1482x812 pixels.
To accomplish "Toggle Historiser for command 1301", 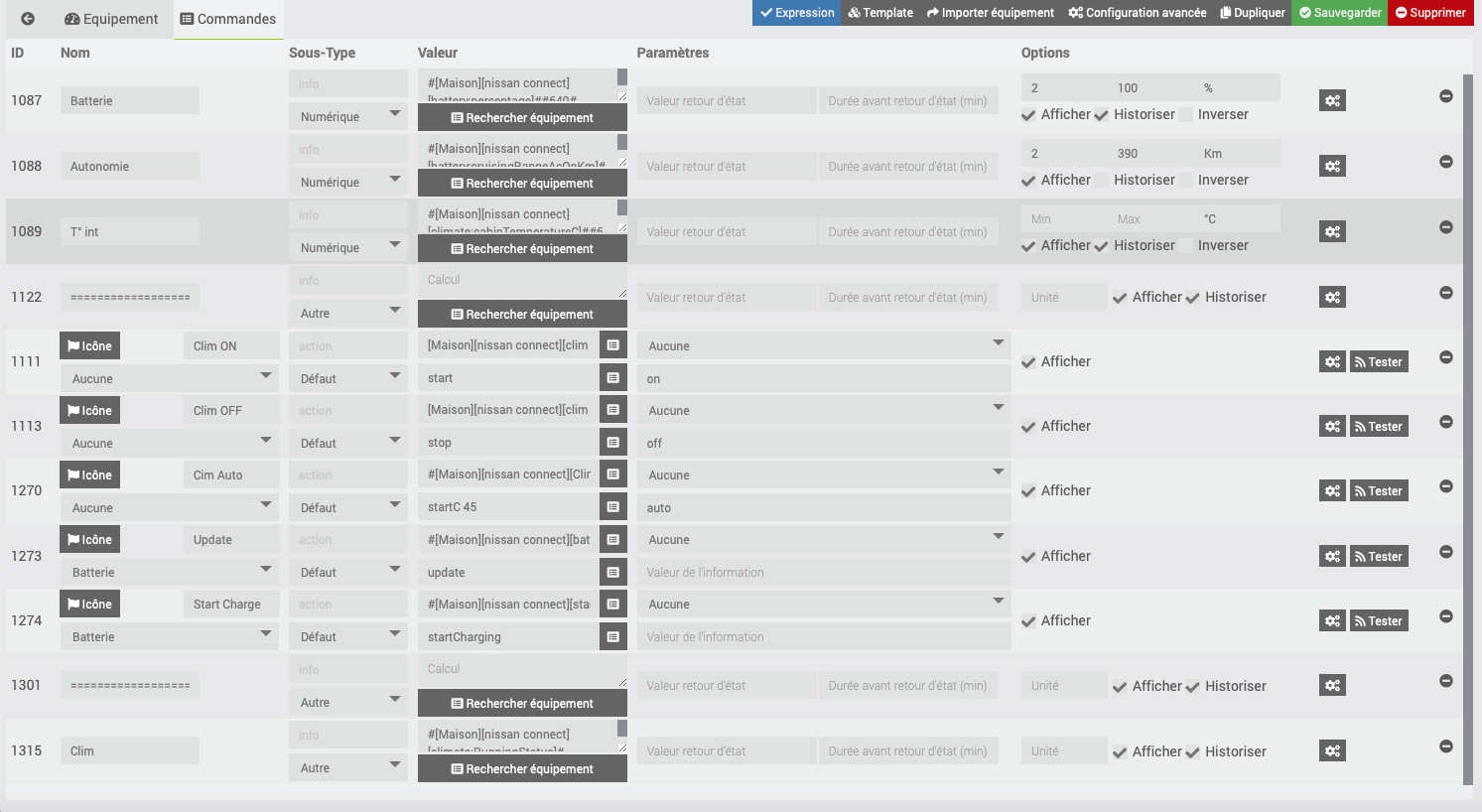I will pos(1192,687).
